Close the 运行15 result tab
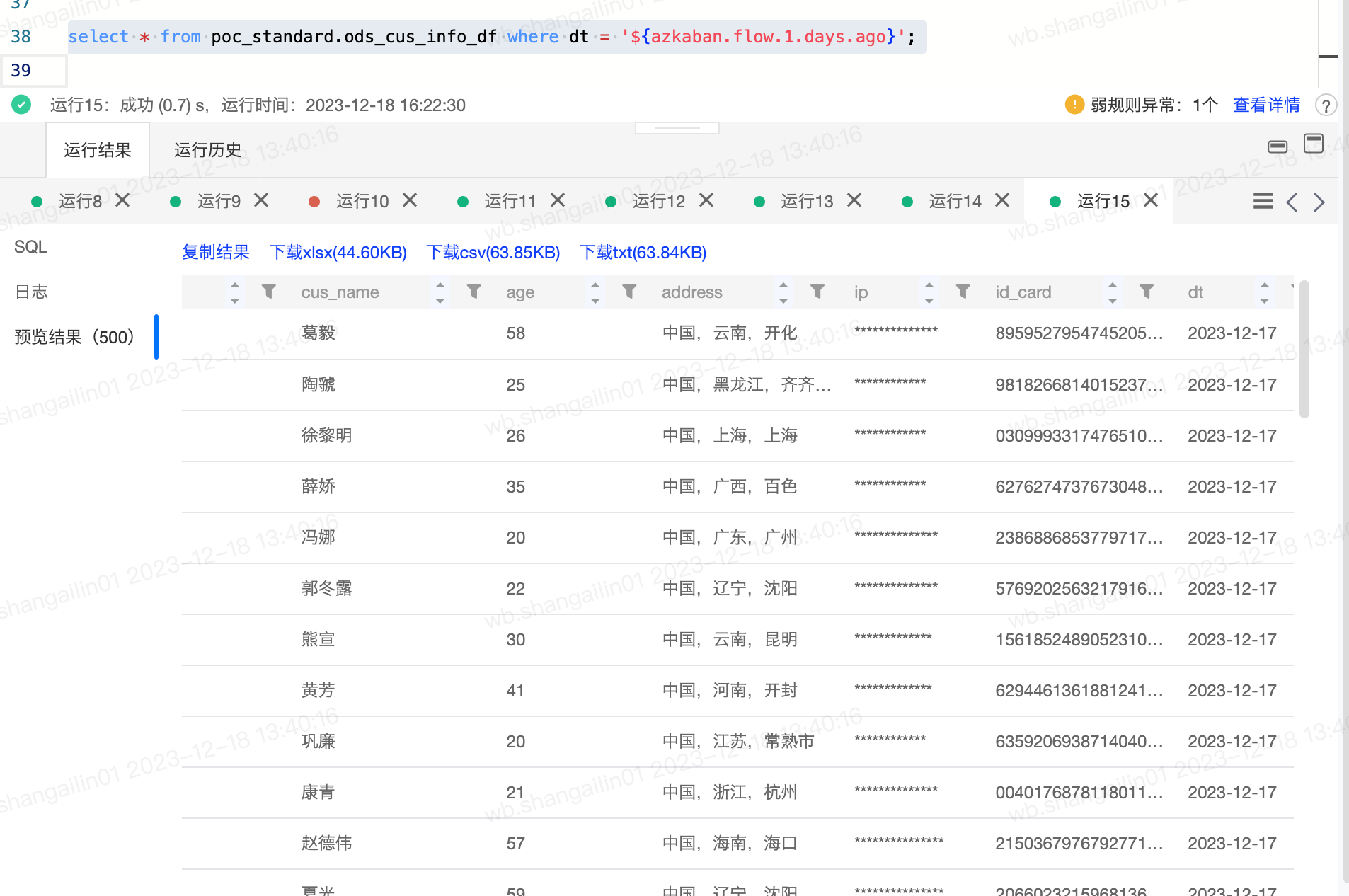Viewport: 1349px width, 896px height. click(x=1151, y=200)
